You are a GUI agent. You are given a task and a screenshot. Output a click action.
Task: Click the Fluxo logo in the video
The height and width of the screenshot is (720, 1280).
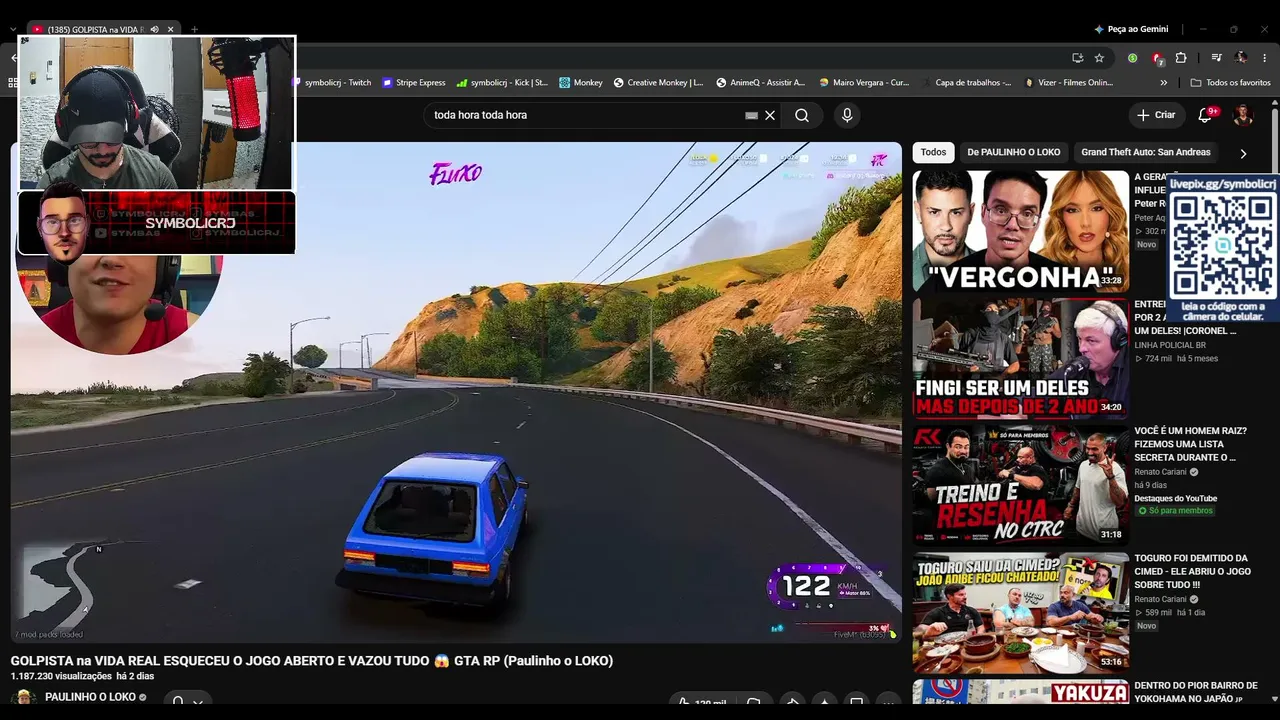(456, 174)
